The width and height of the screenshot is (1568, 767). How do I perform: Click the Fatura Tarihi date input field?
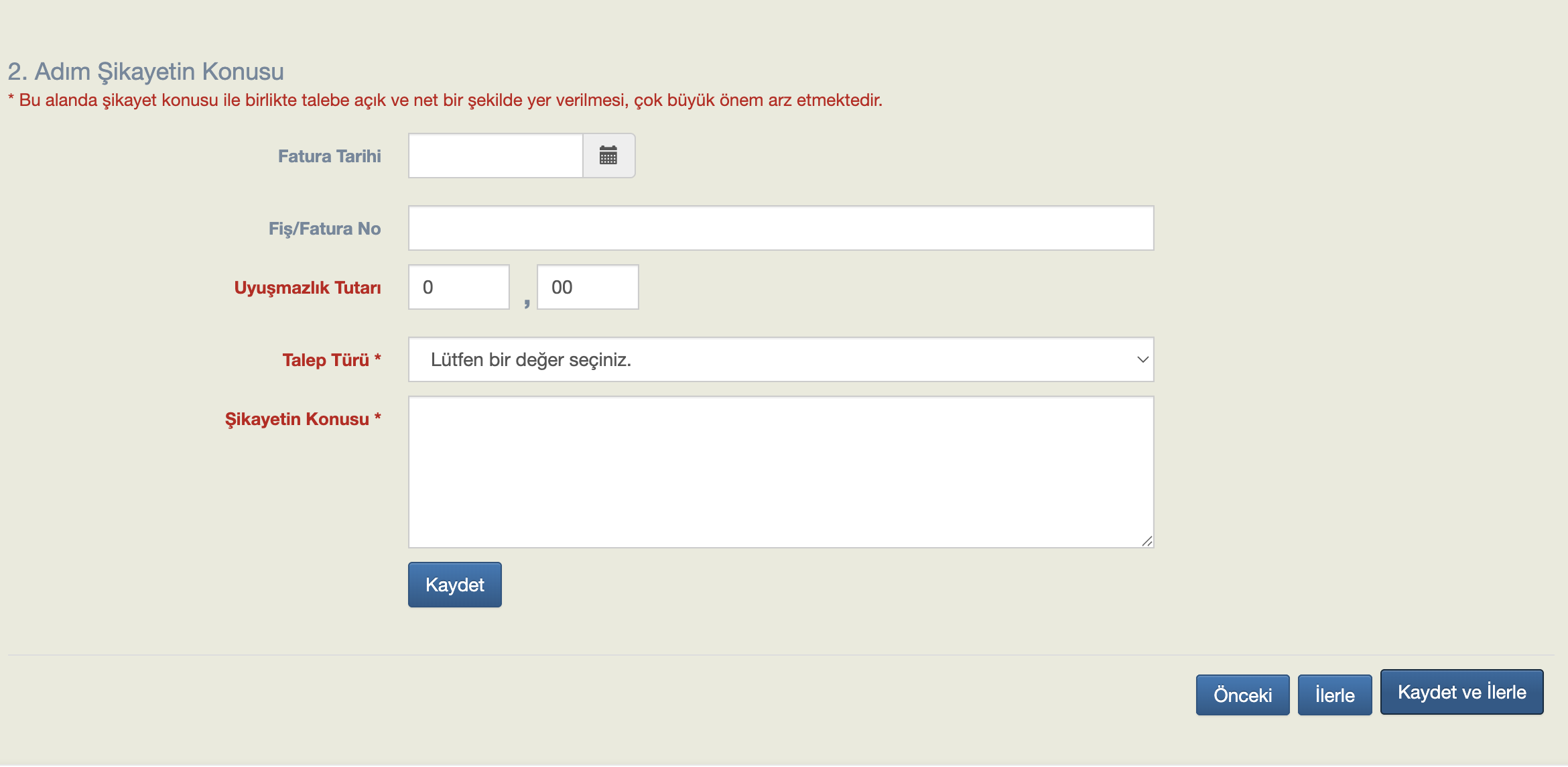(x=496, y=156)
